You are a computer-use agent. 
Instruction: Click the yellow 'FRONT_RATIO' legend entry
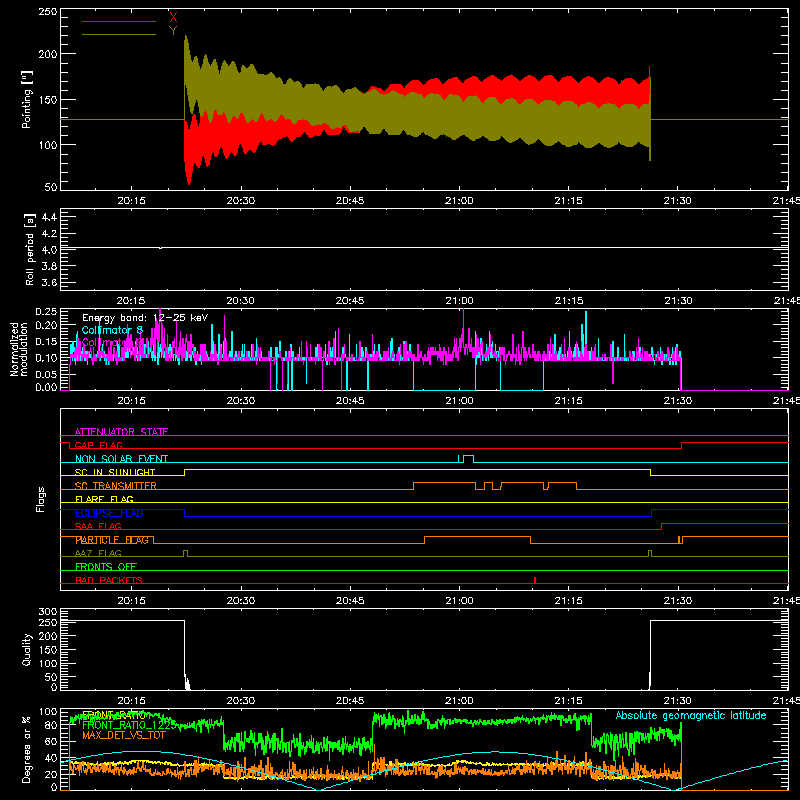tap(116, 714)
